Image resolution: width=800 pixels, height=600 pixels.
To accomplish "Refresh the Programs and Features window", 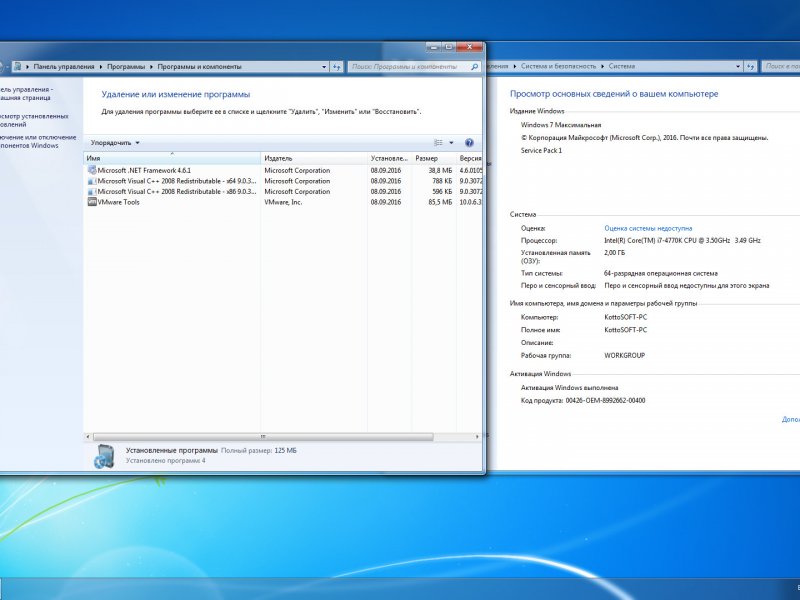I will (x=337, y=67).
